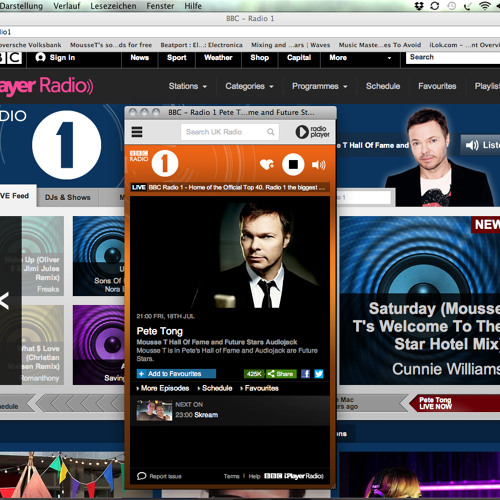Open the Mixing and Waves bookmark
The height and width of the screenshot is (500, 500).
290,45
